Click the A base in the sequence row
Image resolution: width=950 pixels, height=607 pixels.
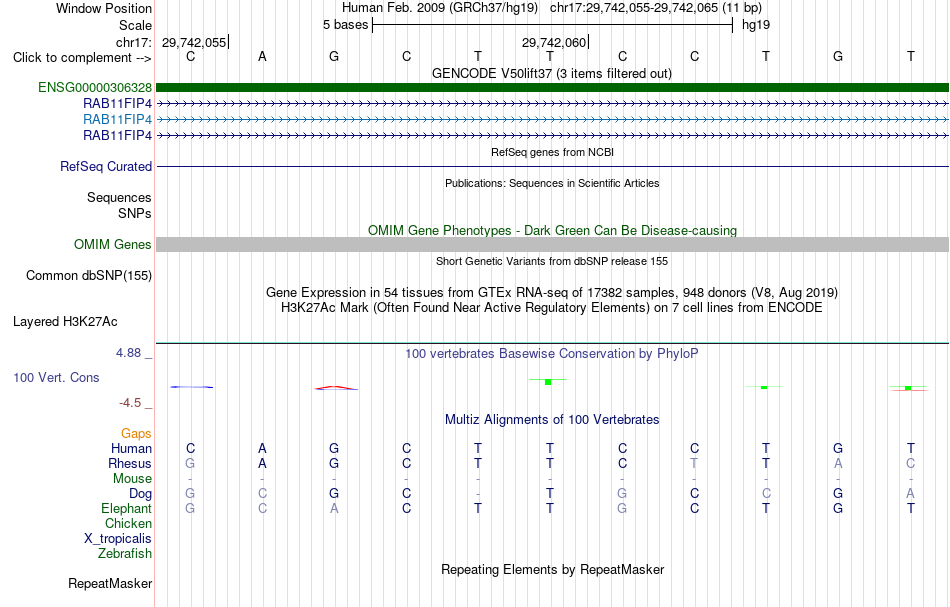[x=262, y=56]
